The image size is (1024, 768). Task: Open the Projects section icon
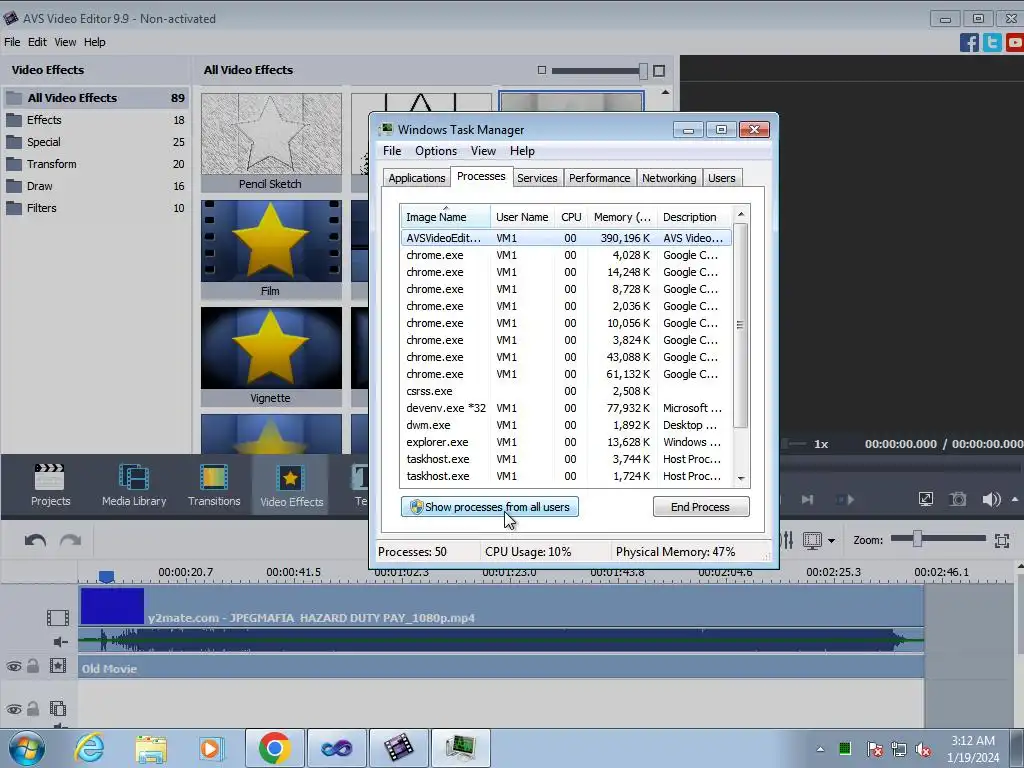(x=50, y=485)
